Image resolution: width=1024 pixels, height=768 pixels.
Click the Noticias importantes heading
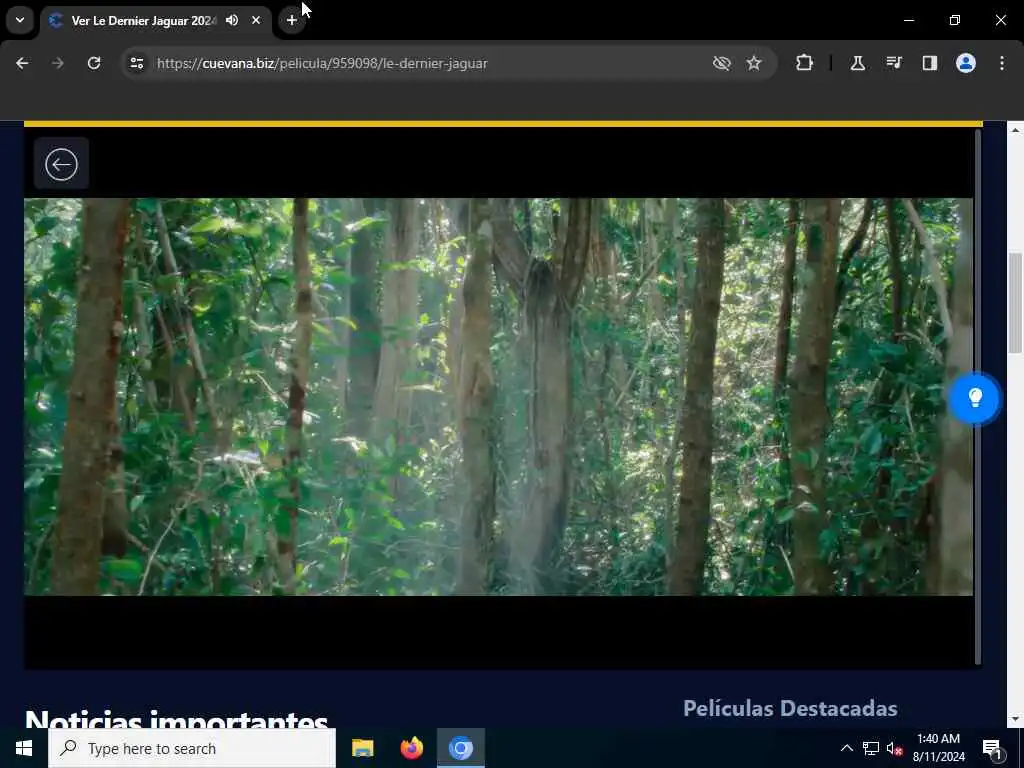point(176,719)
